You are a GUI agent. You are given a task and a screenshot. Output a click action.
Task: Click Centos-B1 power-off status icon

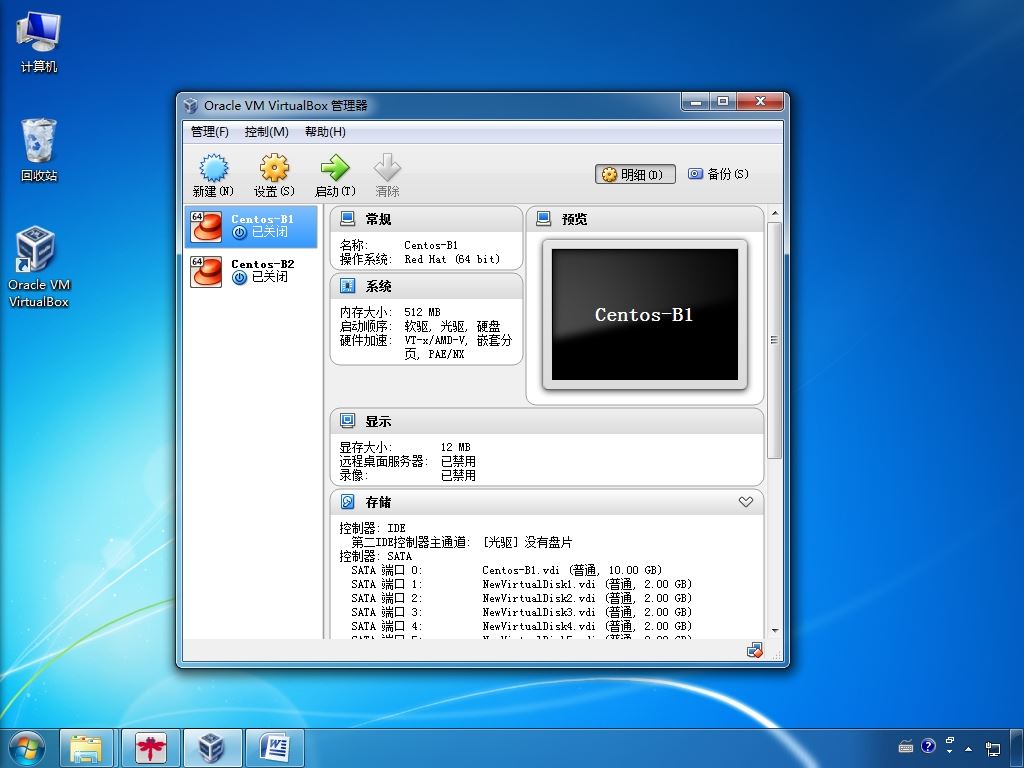point(240,232)
